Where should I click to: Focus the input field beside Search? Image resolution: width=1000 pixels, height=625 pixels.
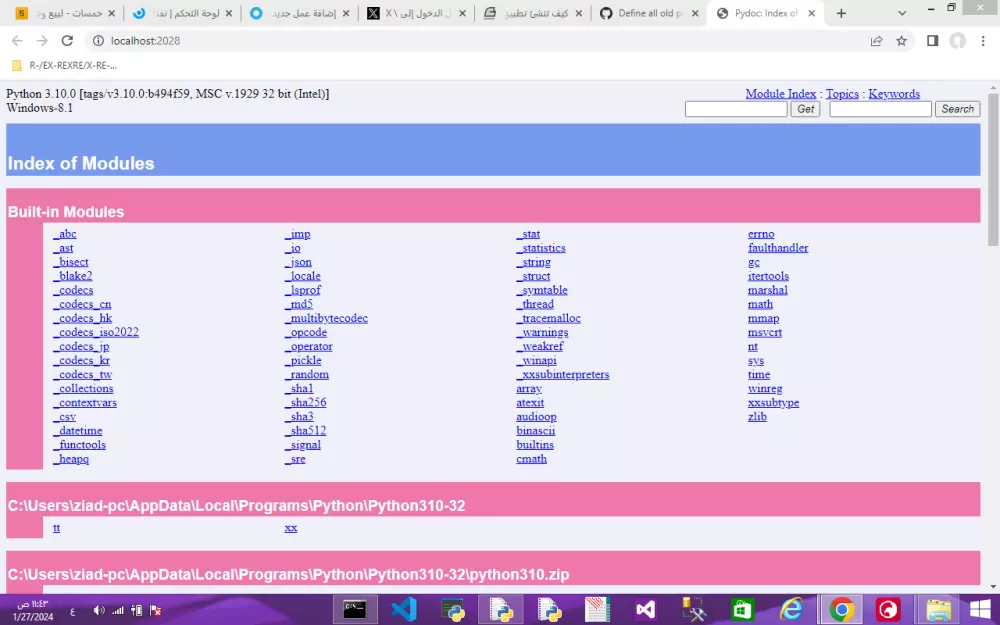(880, 109)
